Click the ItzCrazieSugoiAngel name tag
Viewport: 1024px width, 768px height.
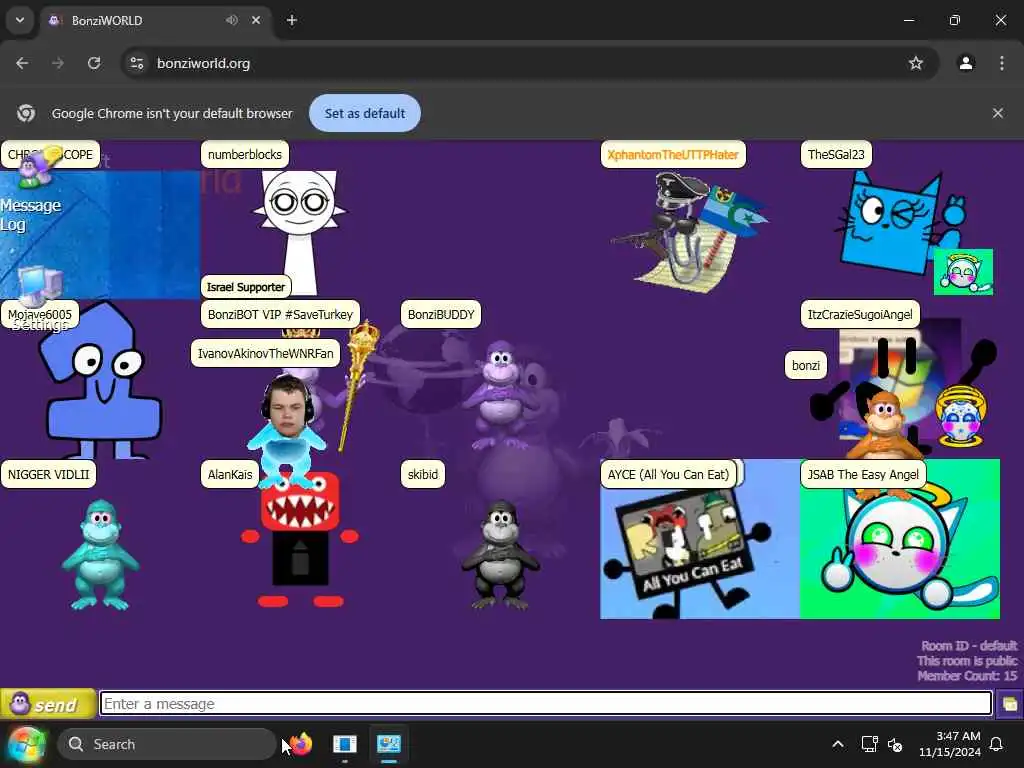pos(860,314)
